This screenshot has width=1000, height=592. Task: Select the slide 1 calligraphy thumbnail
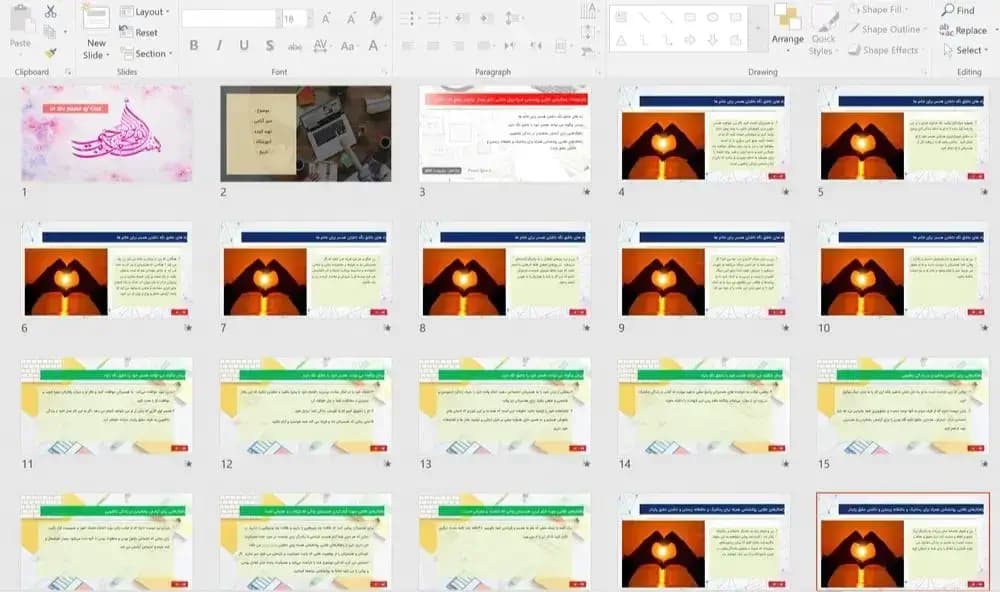[x=107, y=134]
